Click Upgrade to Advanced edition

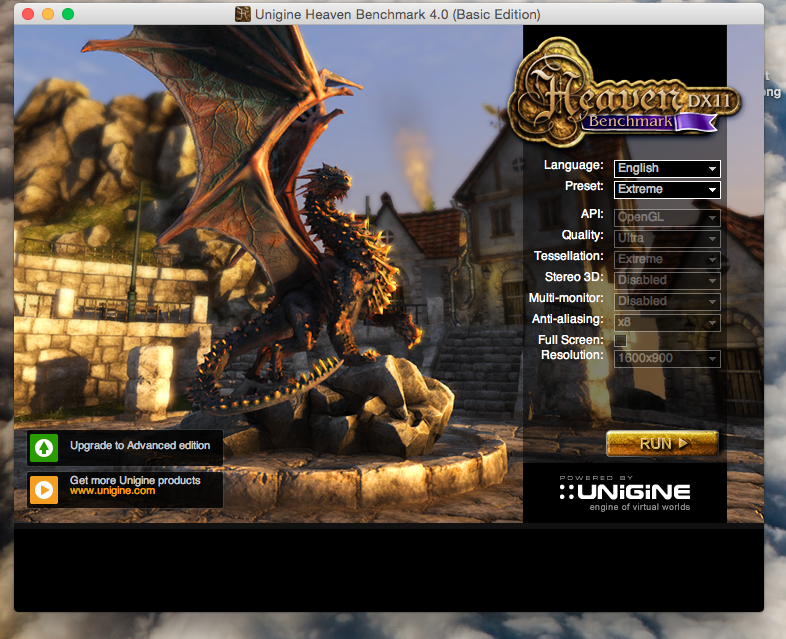pyautogui.click(x=140, y=446)
